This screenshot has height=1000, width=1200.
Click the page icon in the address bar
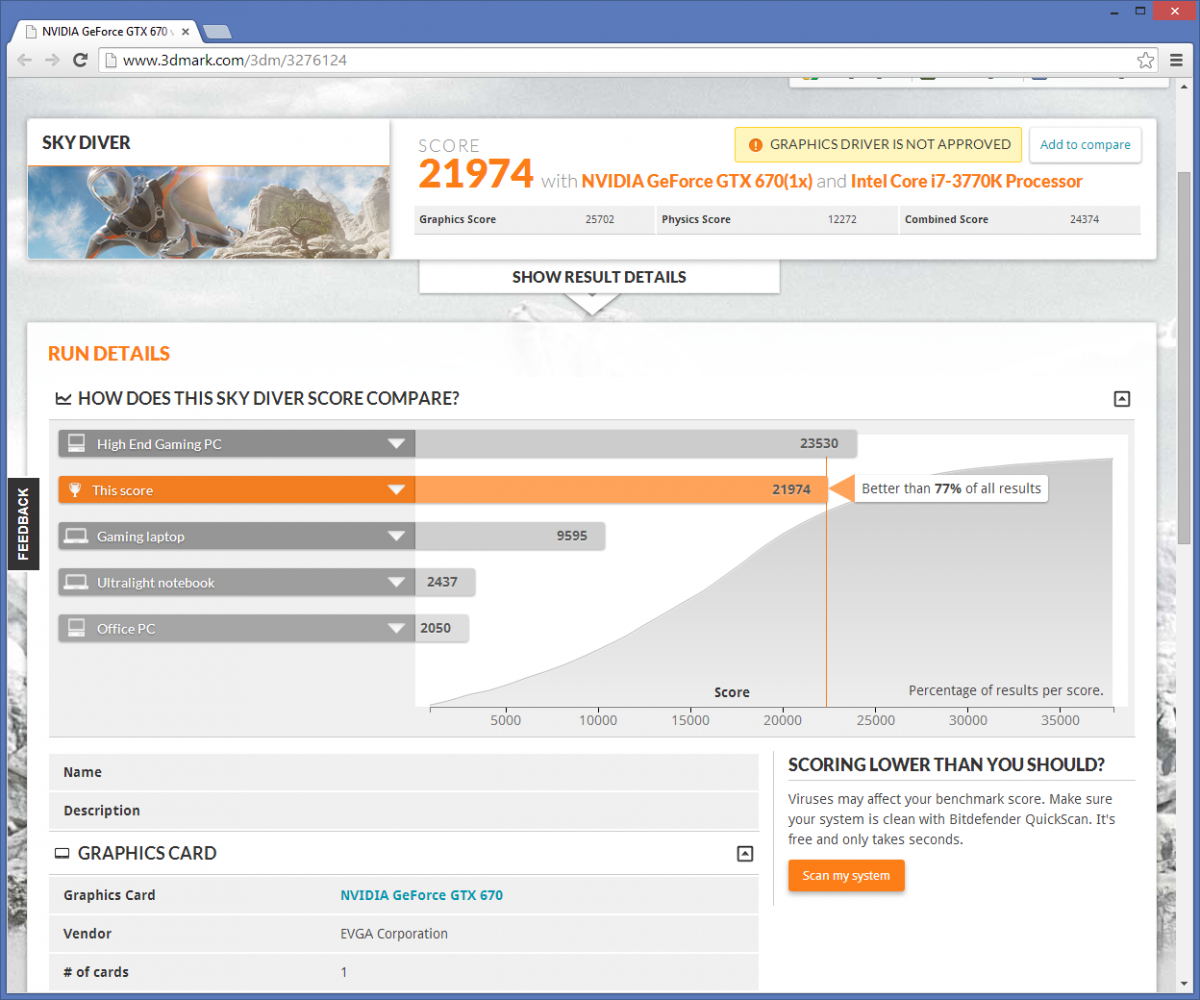(111, 60)
